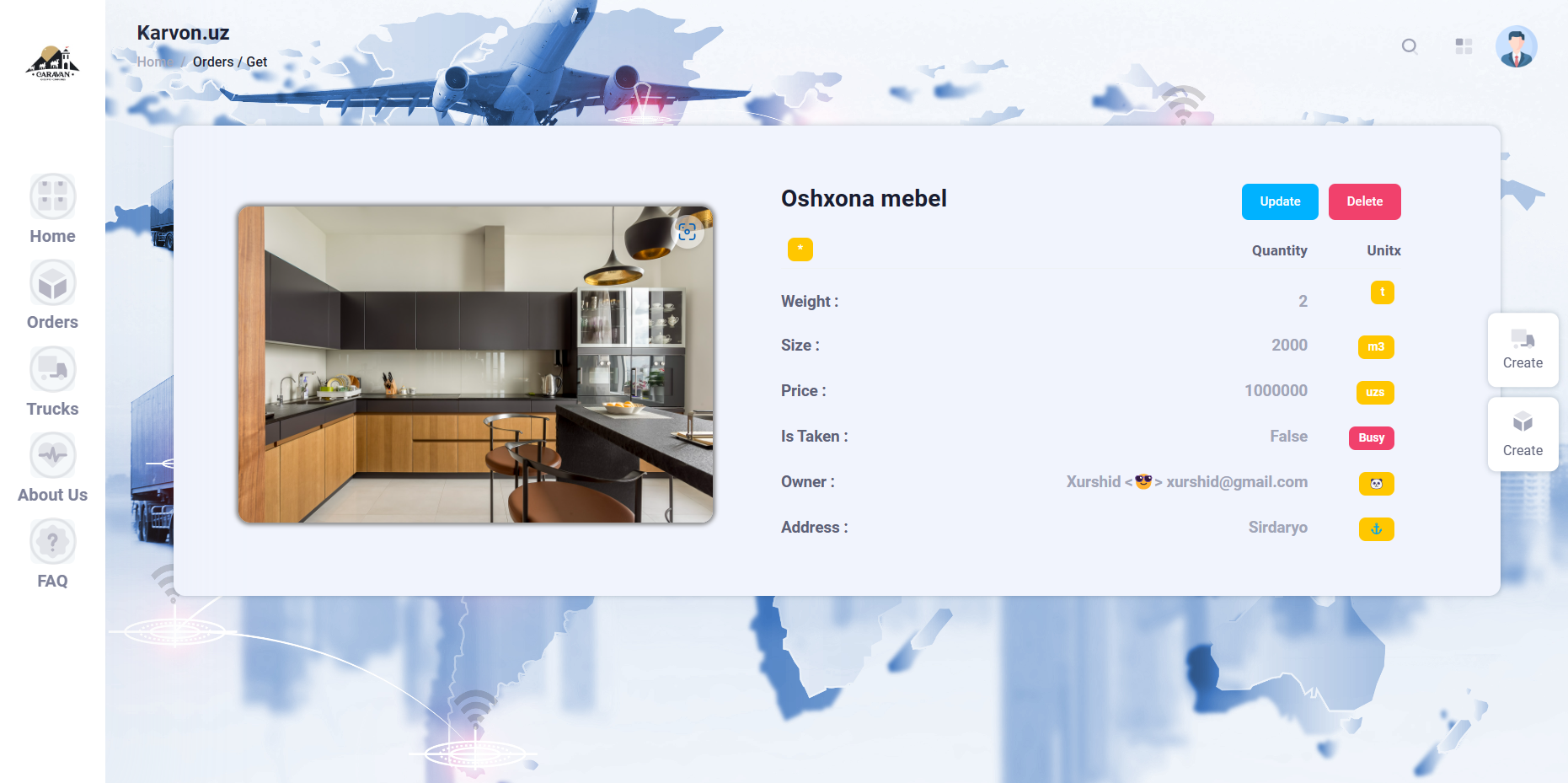Click the Orders / Get breadcrumb

229,62
